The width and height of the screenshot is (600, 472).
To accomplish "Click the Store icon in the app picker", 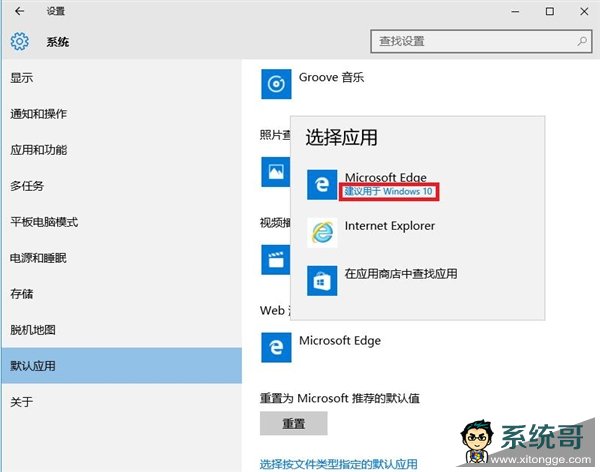I will tap(322, 281).
